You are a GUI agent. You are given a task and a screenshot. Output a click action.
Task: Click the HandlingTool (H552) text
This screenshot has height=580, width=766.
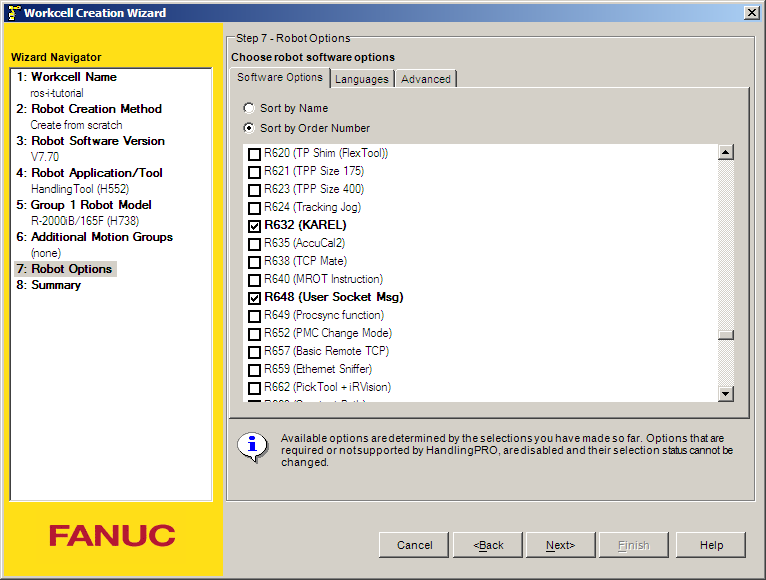[x=80, y=189]
